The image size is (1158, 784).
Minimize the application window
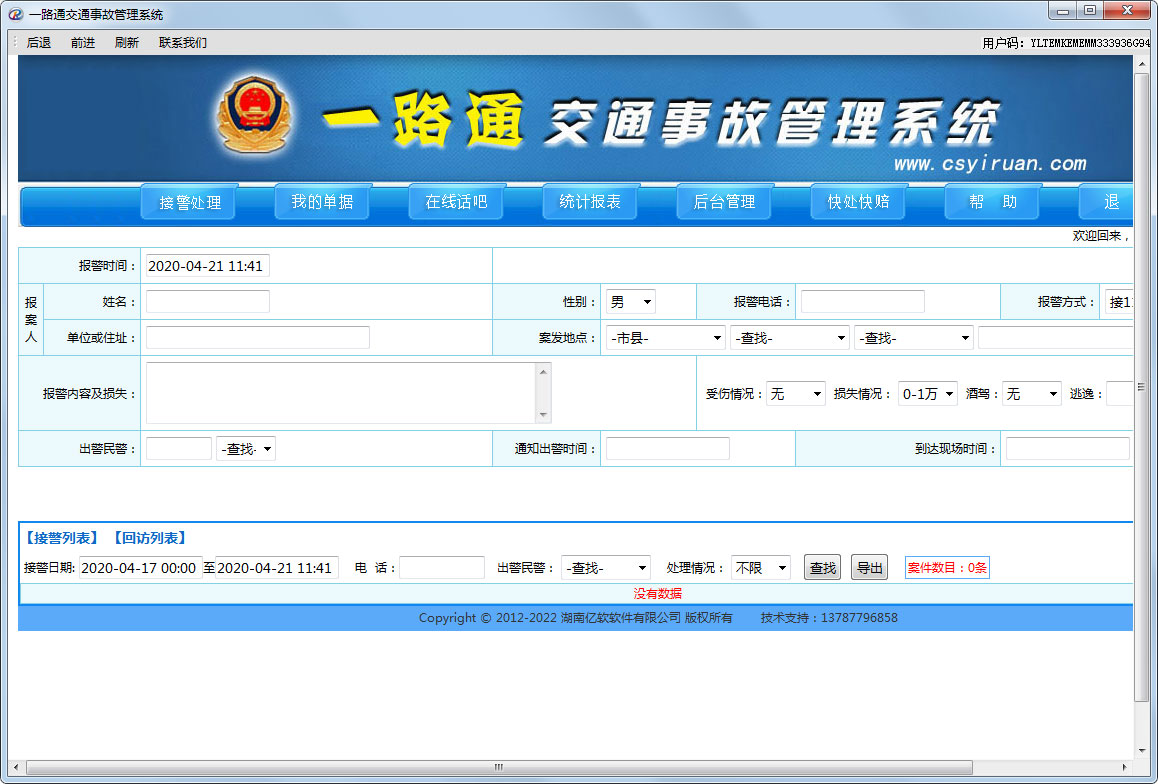1063,11
